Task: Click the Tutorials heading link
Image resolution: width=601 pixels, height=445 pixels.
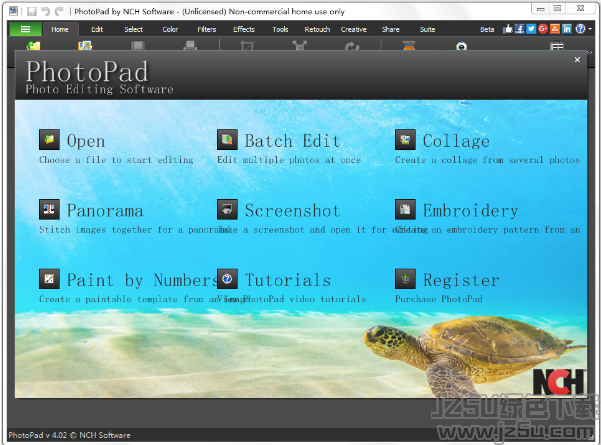Action: 288,280
